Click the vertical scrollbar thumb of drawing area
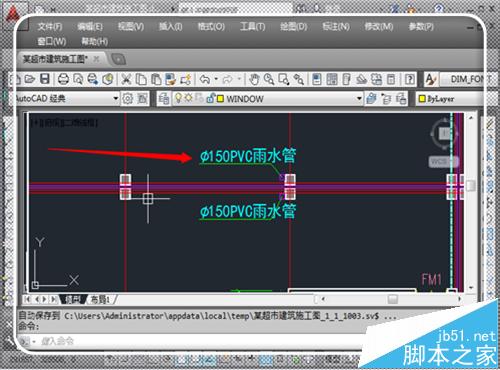This screenshot has height=370, width=500. coord(471,186)
